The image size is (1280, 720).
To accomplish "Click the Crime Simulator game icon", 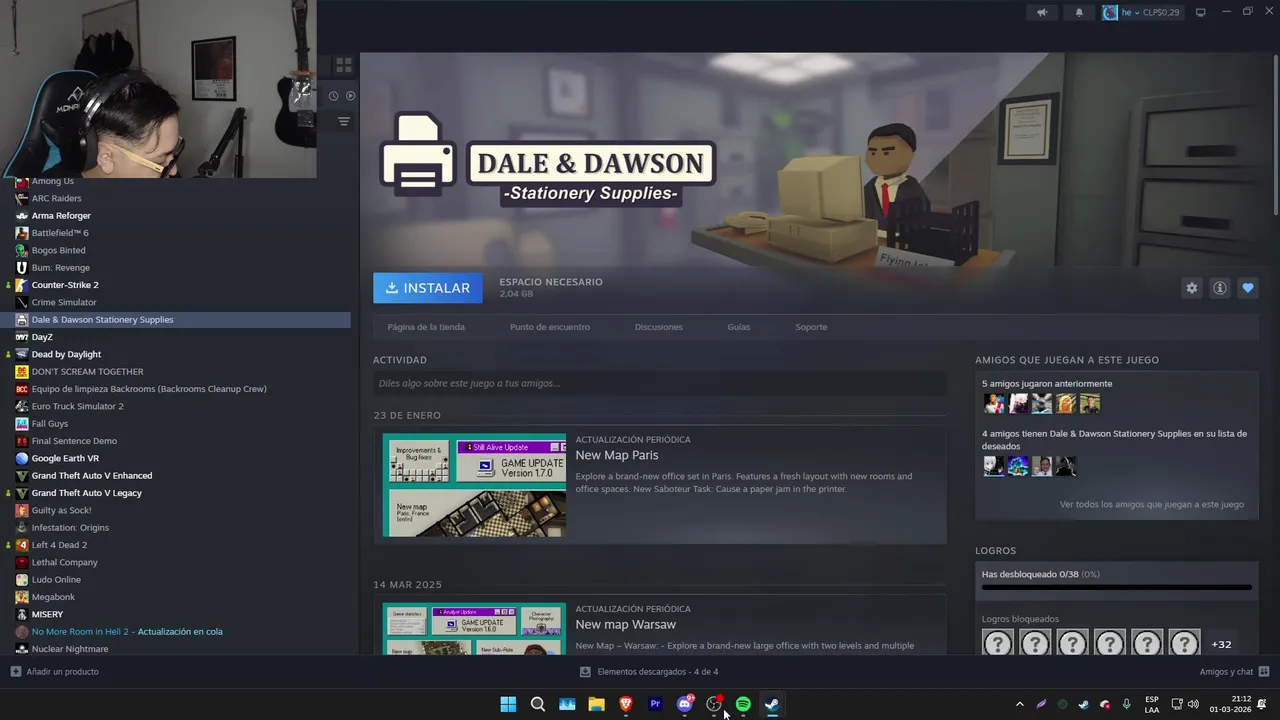I will coord(22,302).
